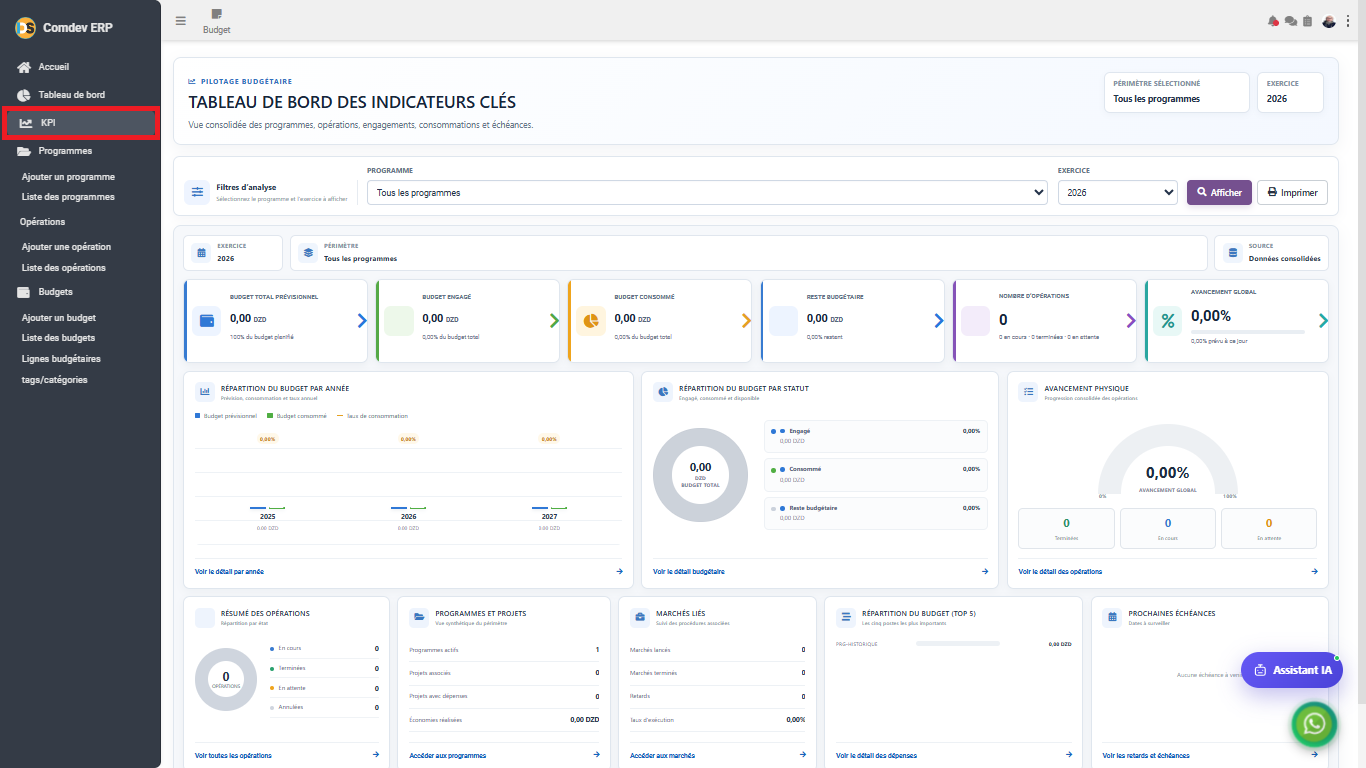Click the Source database icon
The width and height of the screenshot is (1366, 768).
(x=1232, y=253)
